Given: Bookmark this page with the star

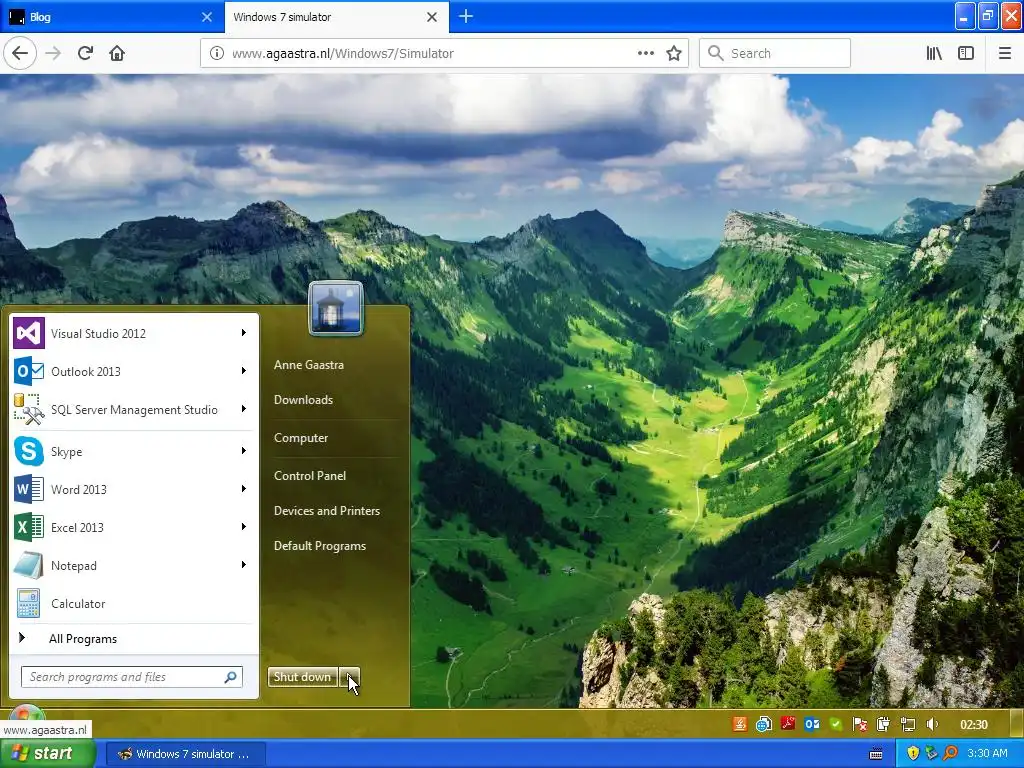Looking at the screenshot, I should click(x=674, y=53).
